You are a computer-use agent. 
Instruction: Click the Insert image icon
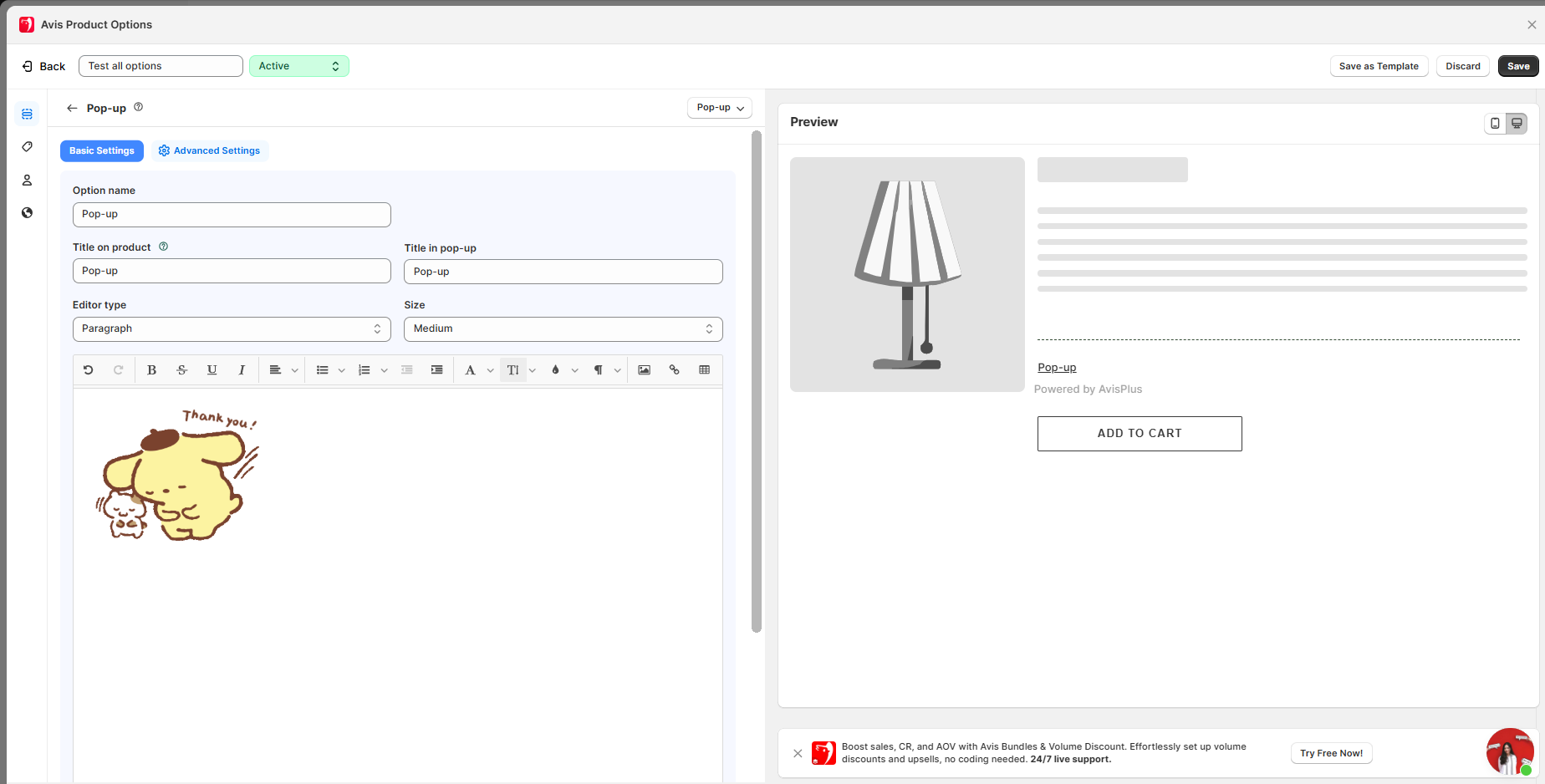click(x=644, y=370)
